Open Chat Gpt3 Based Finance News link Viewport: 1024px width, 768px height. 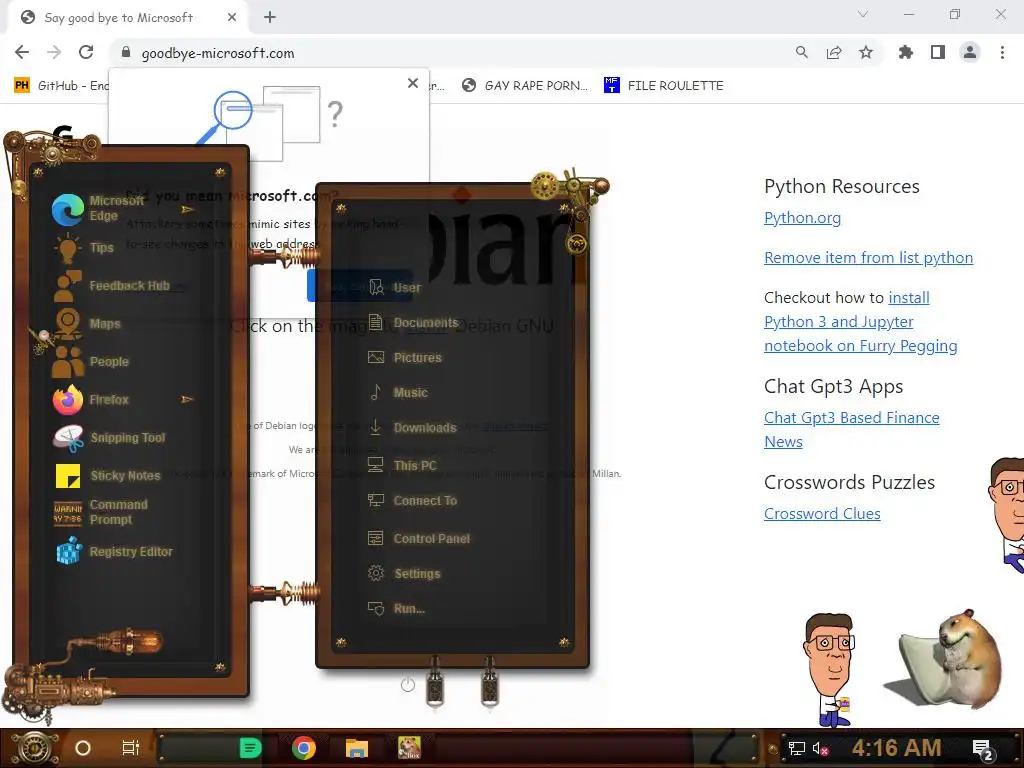click(852, 430)
